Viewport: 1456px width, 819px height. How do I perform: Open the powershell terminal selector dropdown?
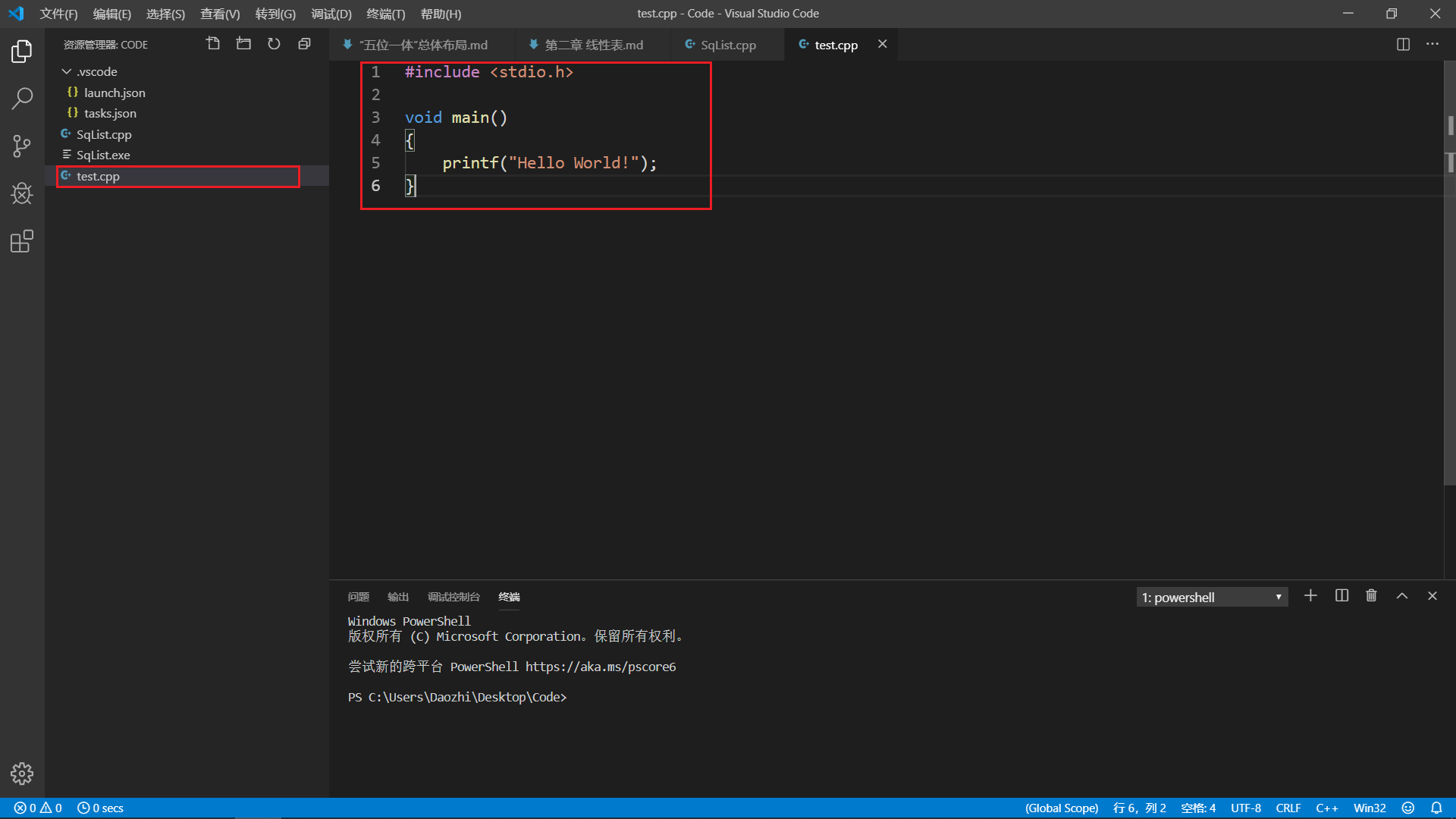[x=1212, y=598]
